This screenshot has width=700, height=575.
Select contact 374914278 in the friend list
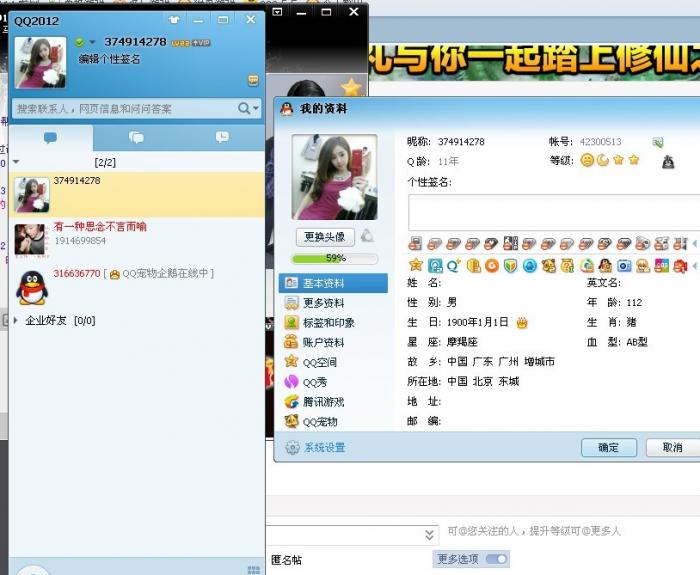(137, 195)
